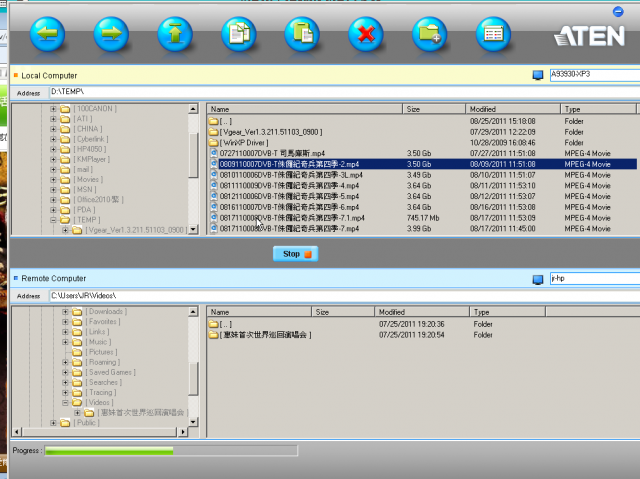The image size is (640, 479).
Task: Sort local files by Name column
Action: point(304,109)
